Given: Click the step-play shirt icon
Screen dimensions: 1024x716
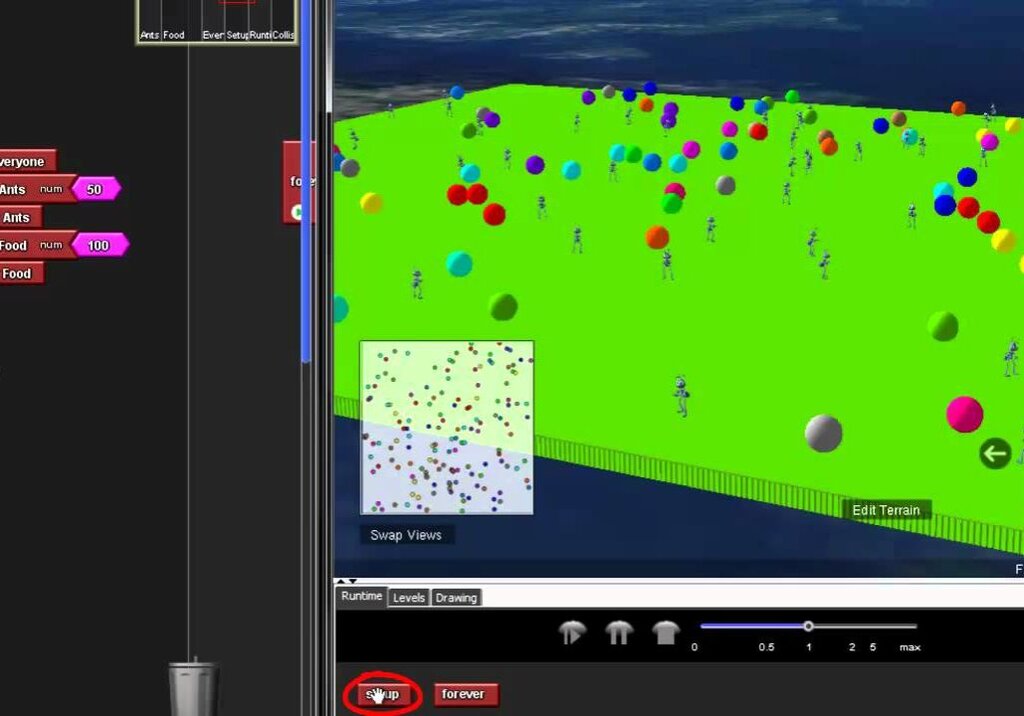Looking at the screenshot, I should point(571,632).
